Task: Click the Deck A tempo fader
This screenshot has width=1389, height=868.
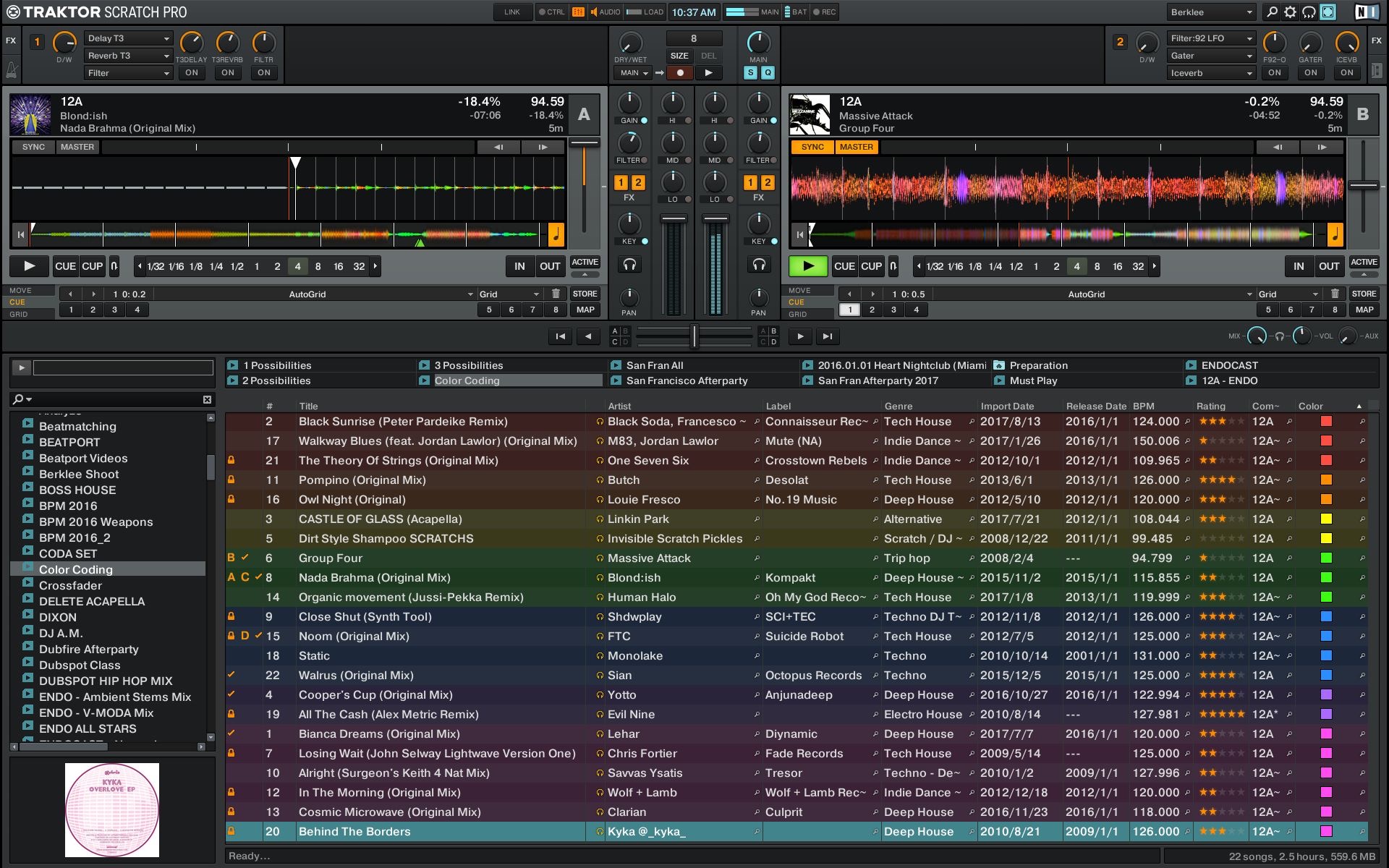Action: pos(584,143)
